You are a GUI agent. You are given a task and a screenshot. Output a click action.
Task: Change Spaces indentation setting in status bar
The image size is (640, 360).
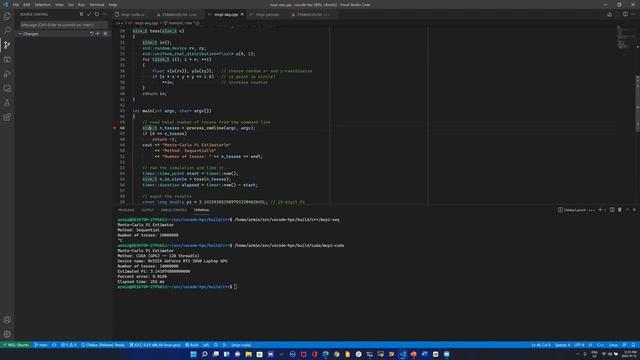tap(562, 345)
